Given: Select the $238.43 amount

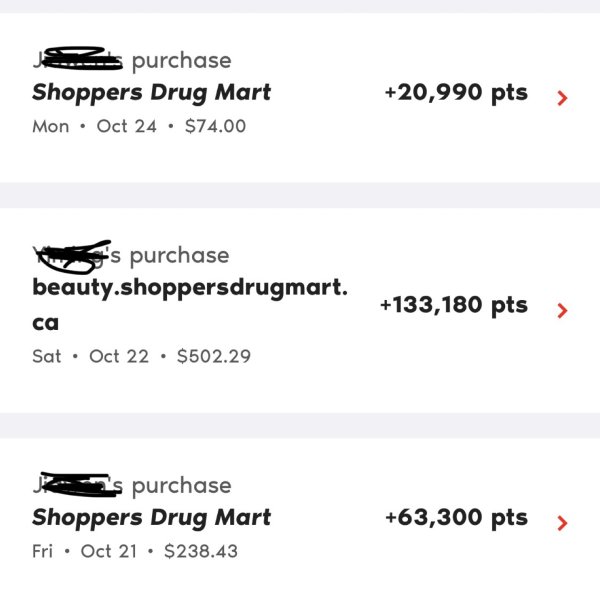Looking at the screenshot, I should (201, 551).
